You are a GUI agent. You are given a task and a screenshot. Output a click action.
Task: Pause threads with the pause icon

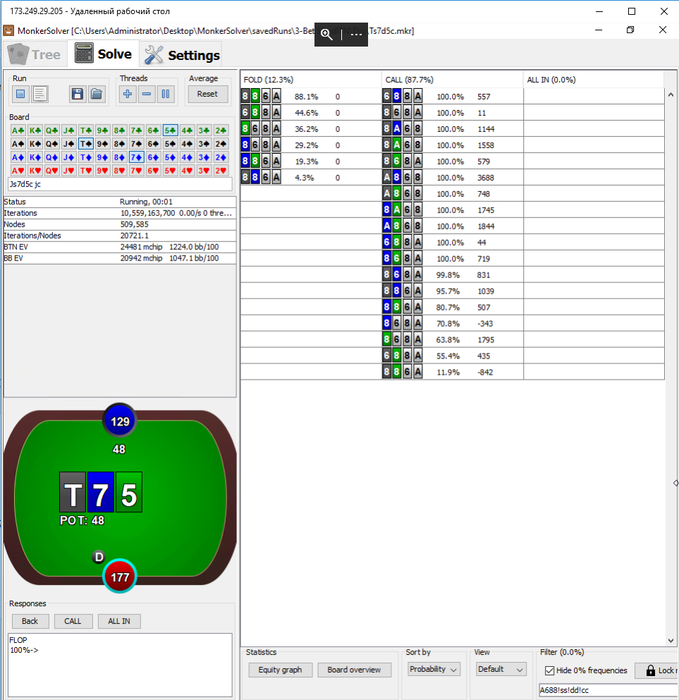(x=165, y=94)
